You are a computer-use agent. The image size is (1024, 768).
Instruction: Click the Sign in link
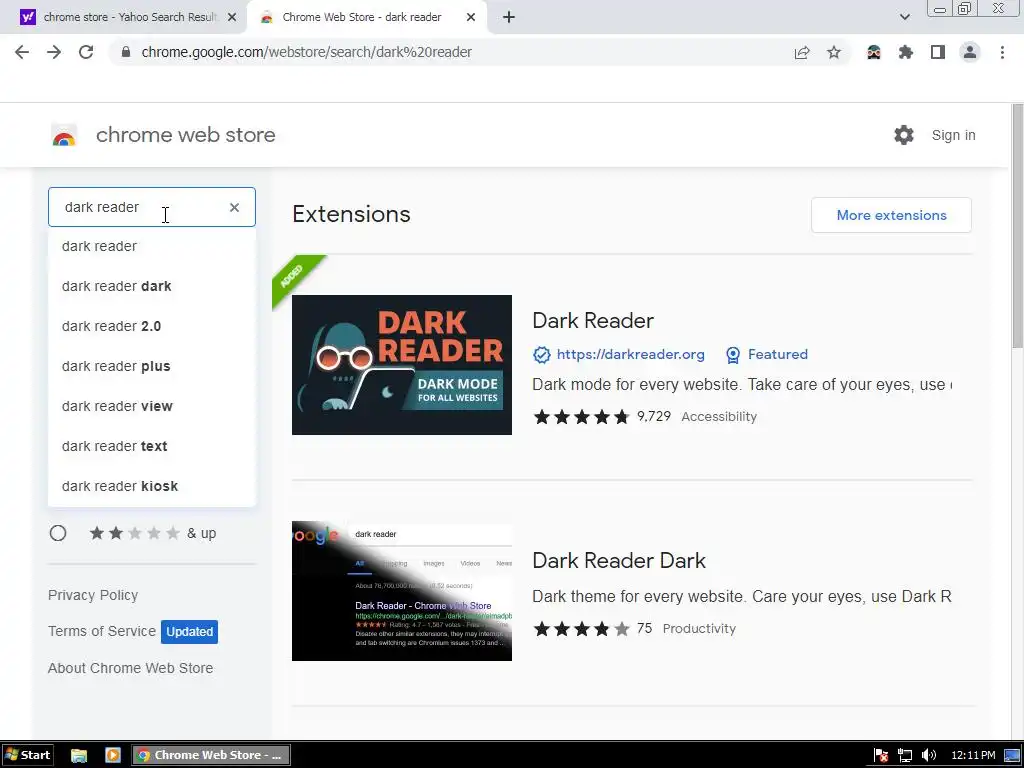pyautogui.click(x=953, y=135)
